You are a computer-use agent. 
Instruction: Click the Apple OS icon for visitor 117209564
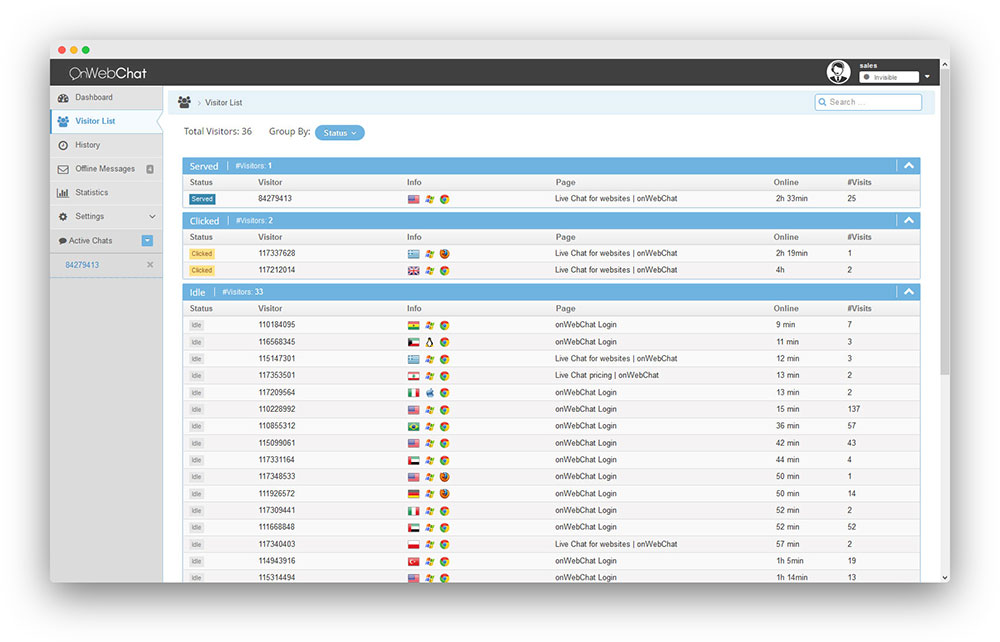[429, 393]
